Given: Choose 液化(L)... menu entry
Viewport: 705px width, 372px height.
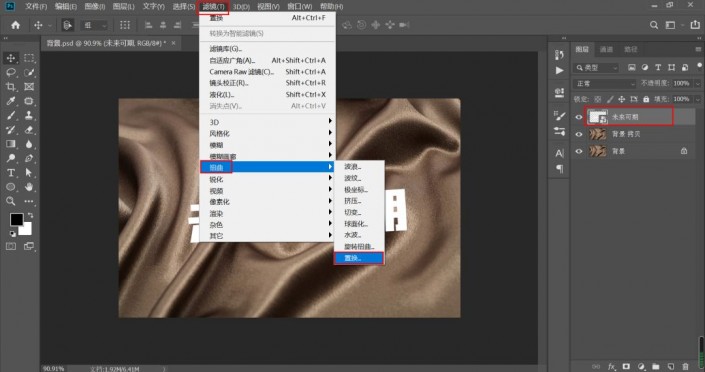Looking at the screenshot, I should pyautogui.click(x=268, y=94).
